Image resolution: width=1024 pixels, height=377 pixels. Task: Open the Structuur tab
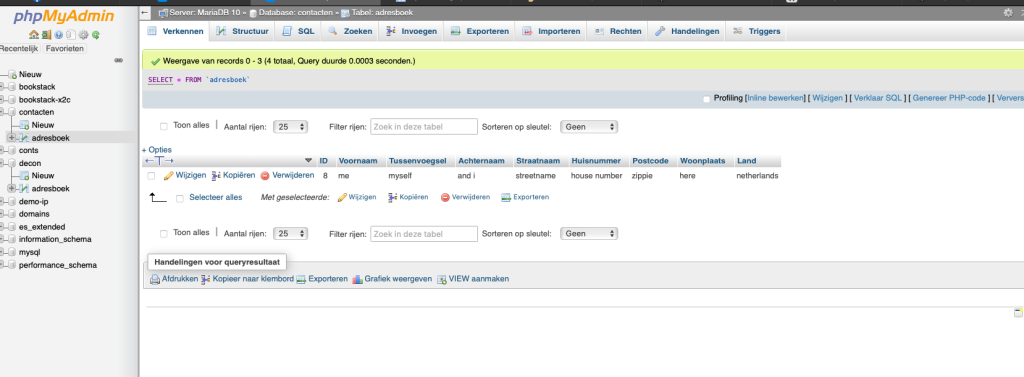pos(242,31)
